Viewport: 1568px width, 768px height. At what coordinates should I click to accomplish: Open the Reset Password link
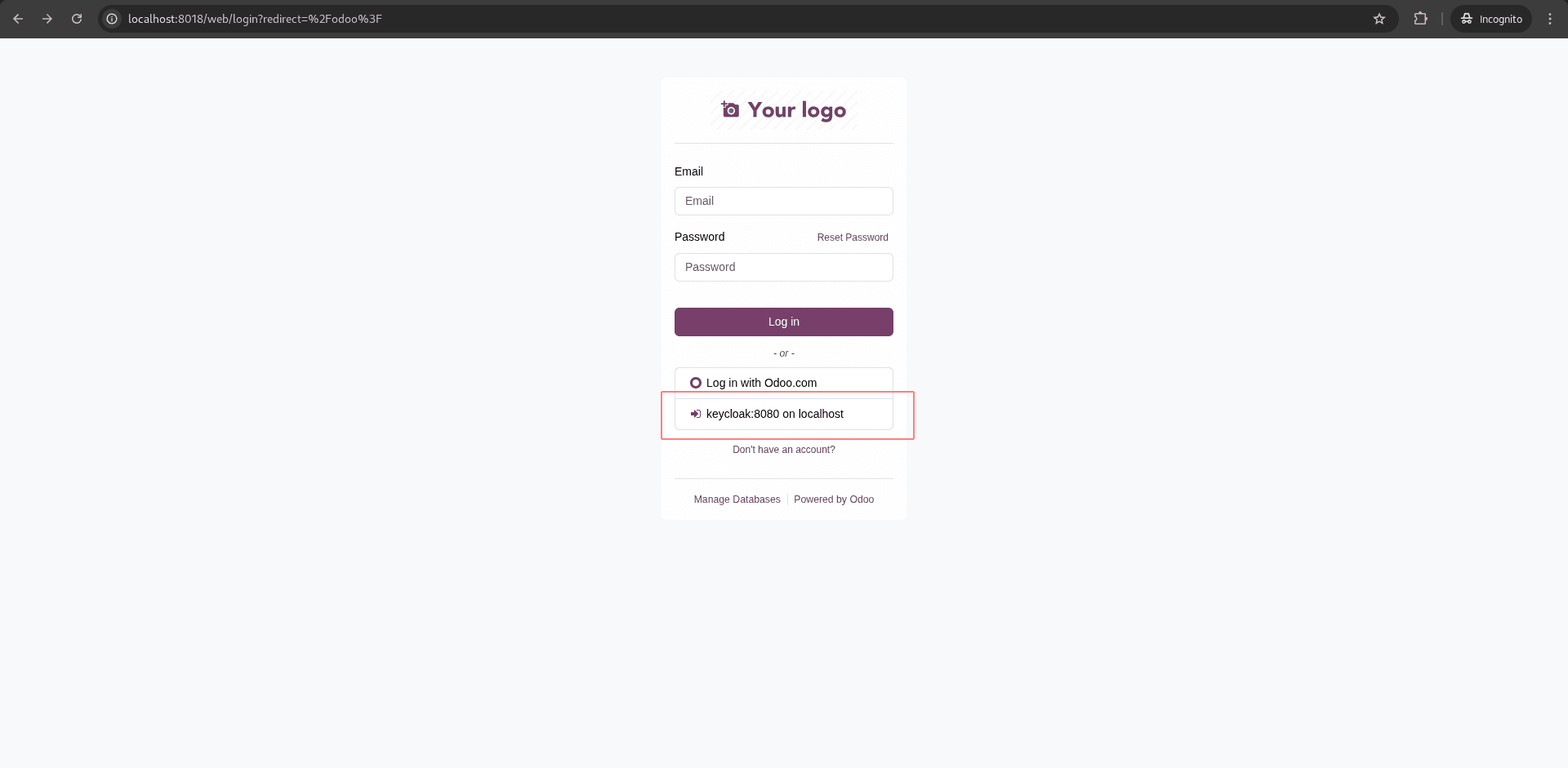click(853, 237)
